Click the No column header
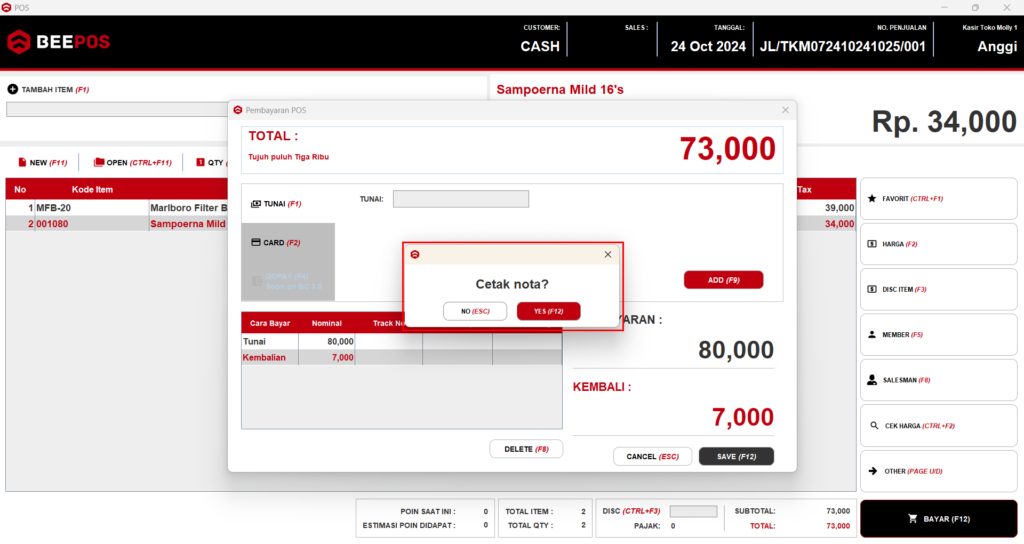The image size is (1024, 544). click(x=20, y=189)
